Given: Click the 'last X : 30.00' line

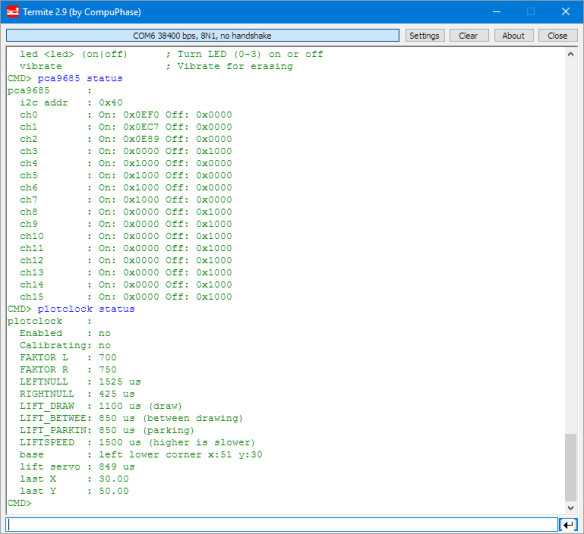Looking at the screenshot, I should point(74,479).
